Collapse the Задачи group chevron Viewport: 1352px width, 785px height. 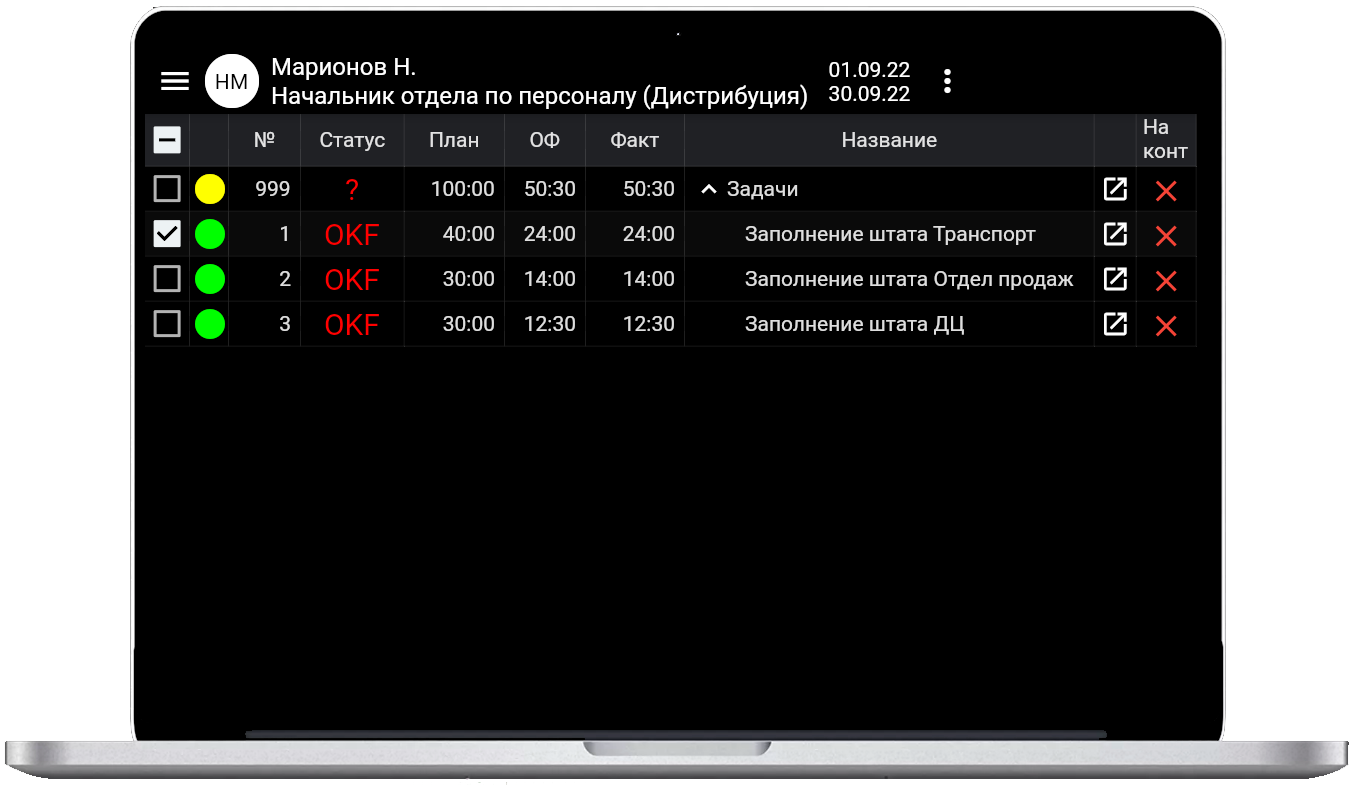709,189
